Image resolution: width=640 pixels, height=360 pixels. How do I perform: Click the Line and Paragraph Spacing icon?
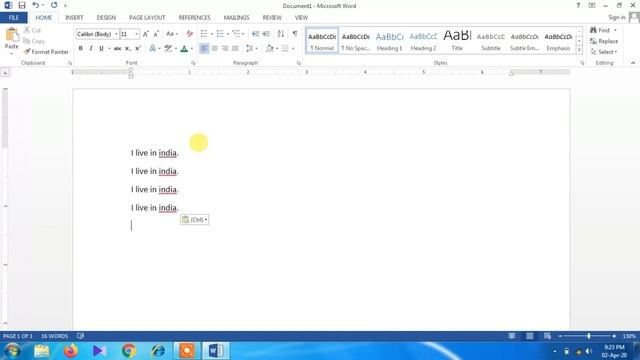tap(249, 49)
